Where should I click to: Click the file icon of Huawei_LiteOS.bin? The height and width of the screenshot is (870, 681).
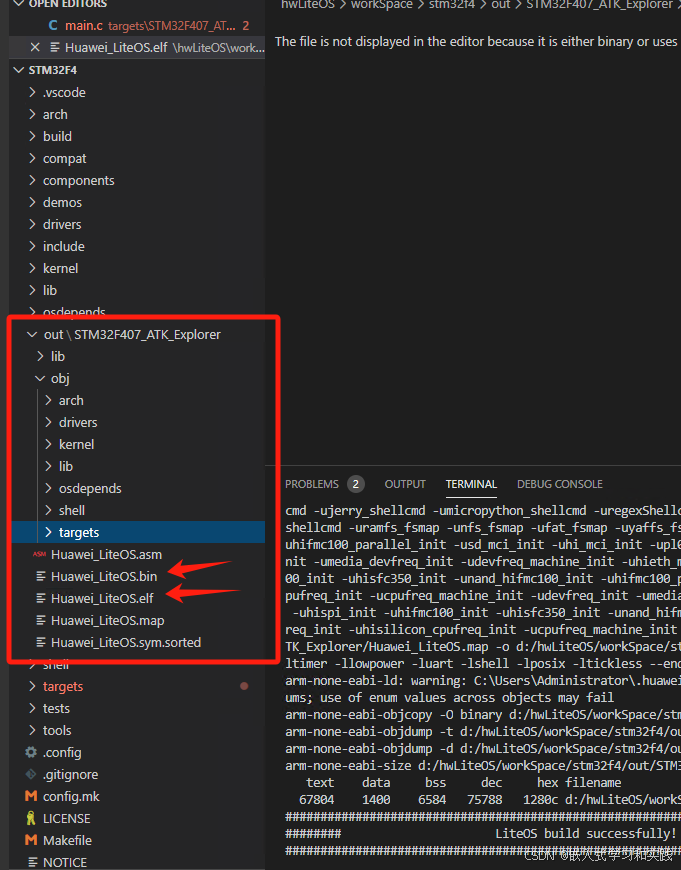[41, 576]
